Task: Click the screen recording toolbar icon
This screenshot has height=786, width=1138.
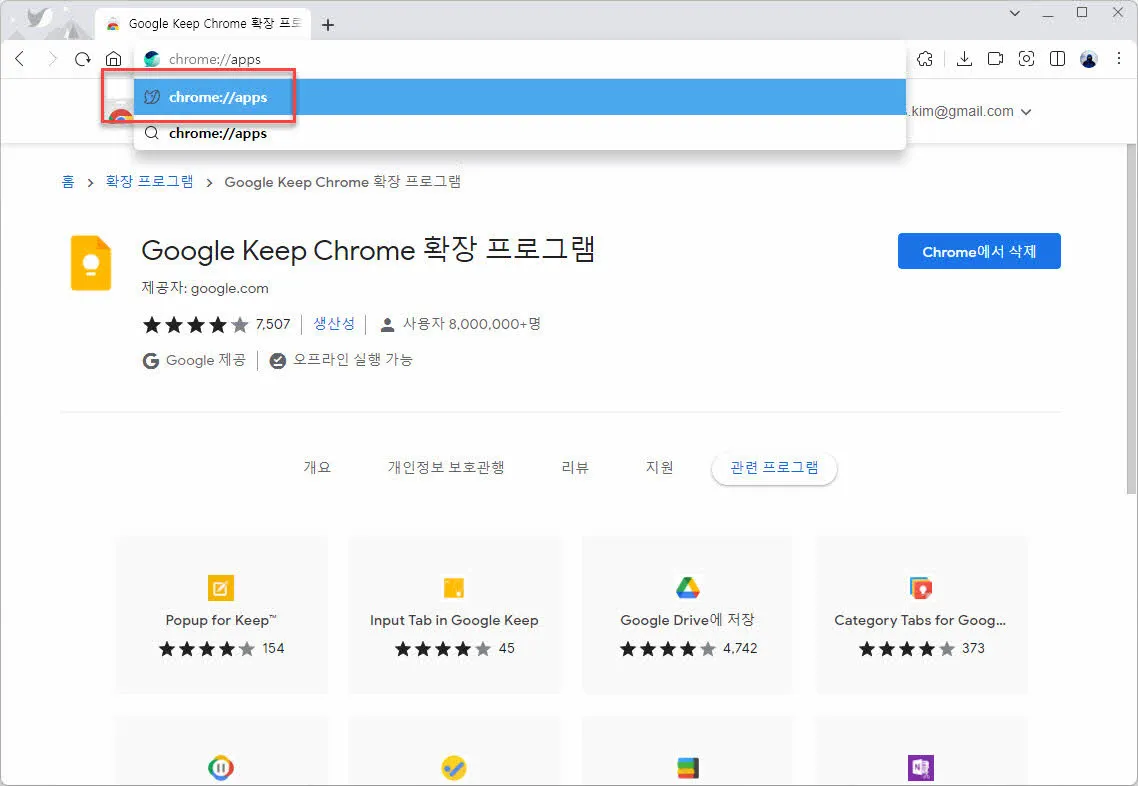Action: [x=995, y=59]
